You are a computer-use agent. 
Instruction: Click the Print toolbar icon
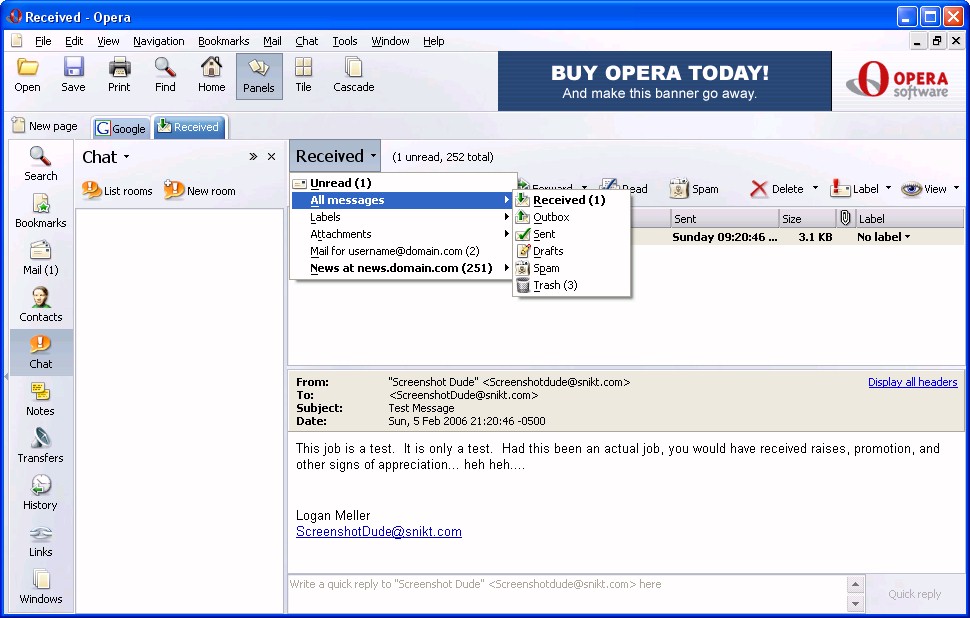click(119, 67)
